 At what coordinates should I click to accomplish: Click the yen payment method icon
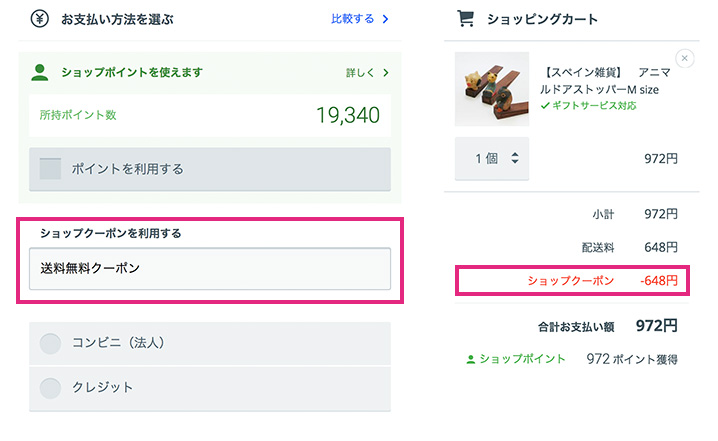[x=40, y=19]
